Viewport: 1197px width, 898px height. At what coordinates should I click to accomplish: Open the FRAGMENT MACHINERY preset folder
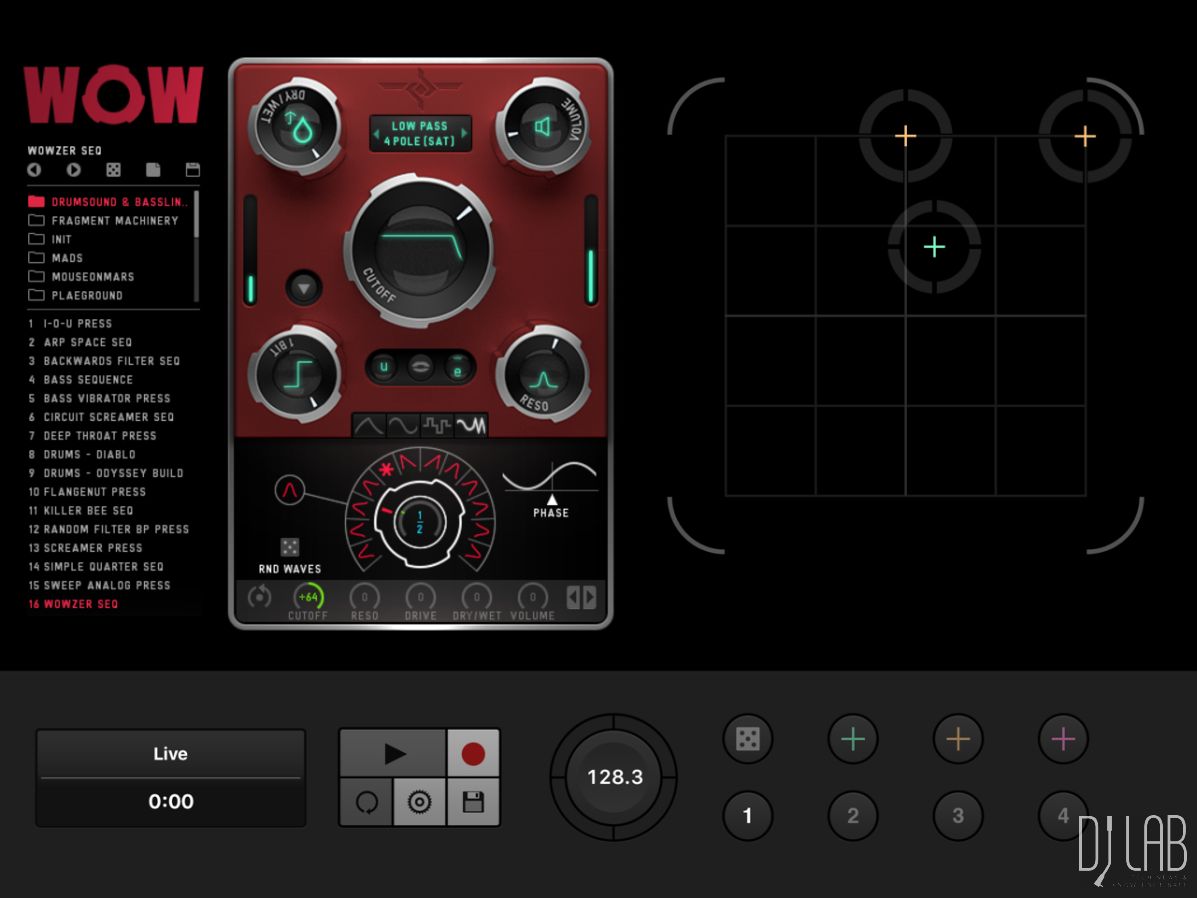coord(114,221)
